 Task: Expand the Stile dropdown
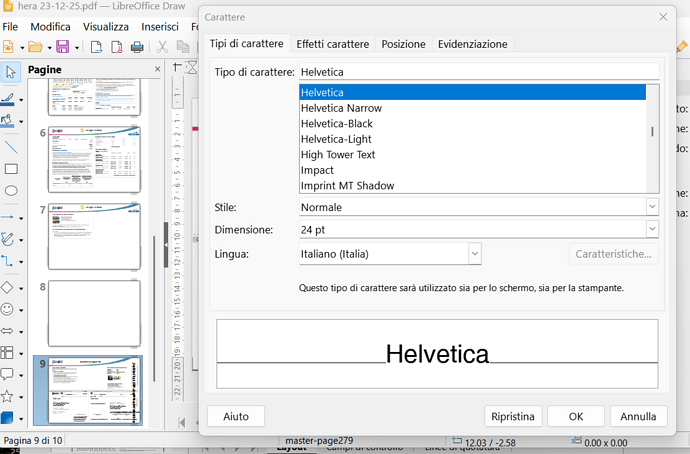click(x=652, y=207)
